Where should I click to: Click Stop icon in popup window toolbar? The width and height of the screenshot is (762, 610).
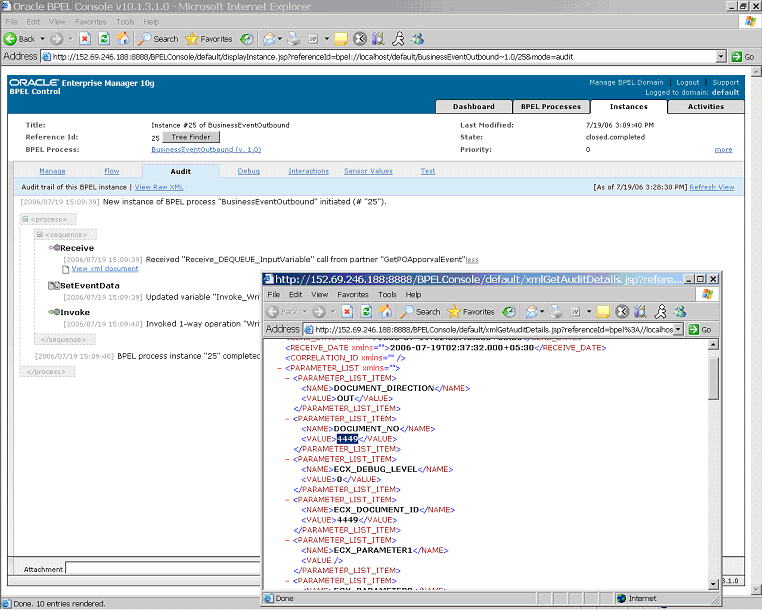(x=347, y=312)
